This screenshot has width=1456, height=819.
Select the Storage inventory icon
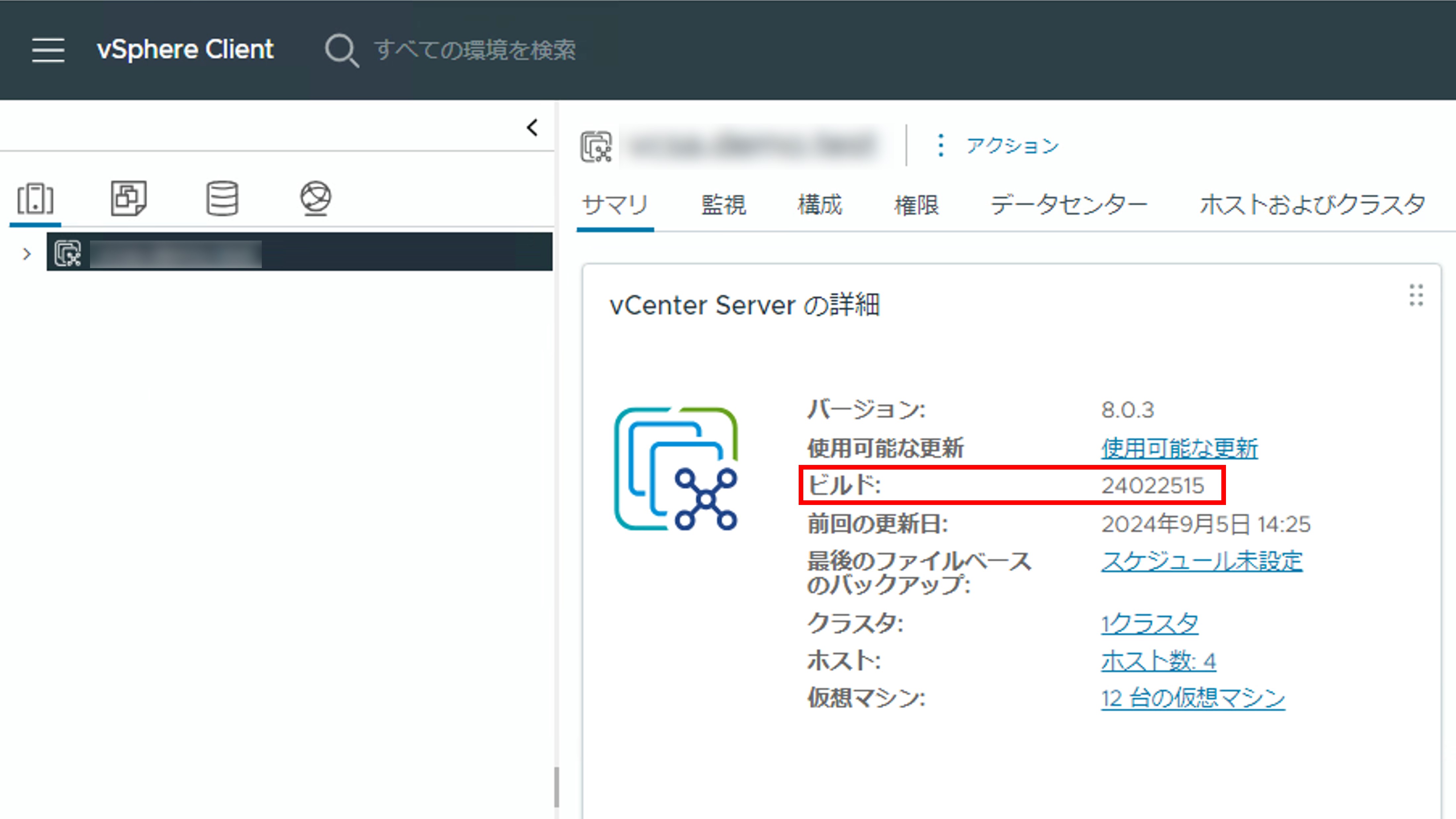(x=222, y=199)
